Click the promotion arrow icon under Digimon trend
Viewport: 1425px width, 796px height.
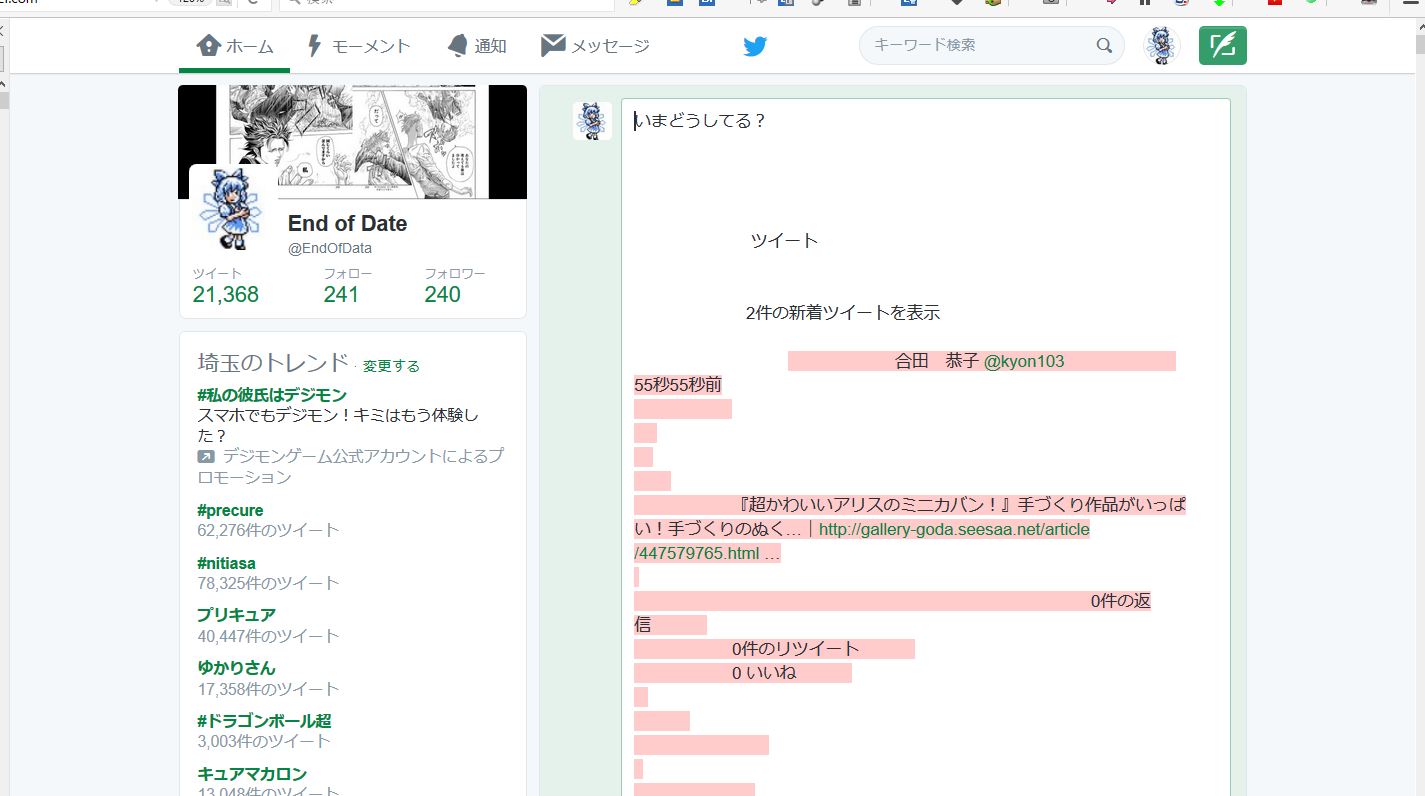[206, 457]
